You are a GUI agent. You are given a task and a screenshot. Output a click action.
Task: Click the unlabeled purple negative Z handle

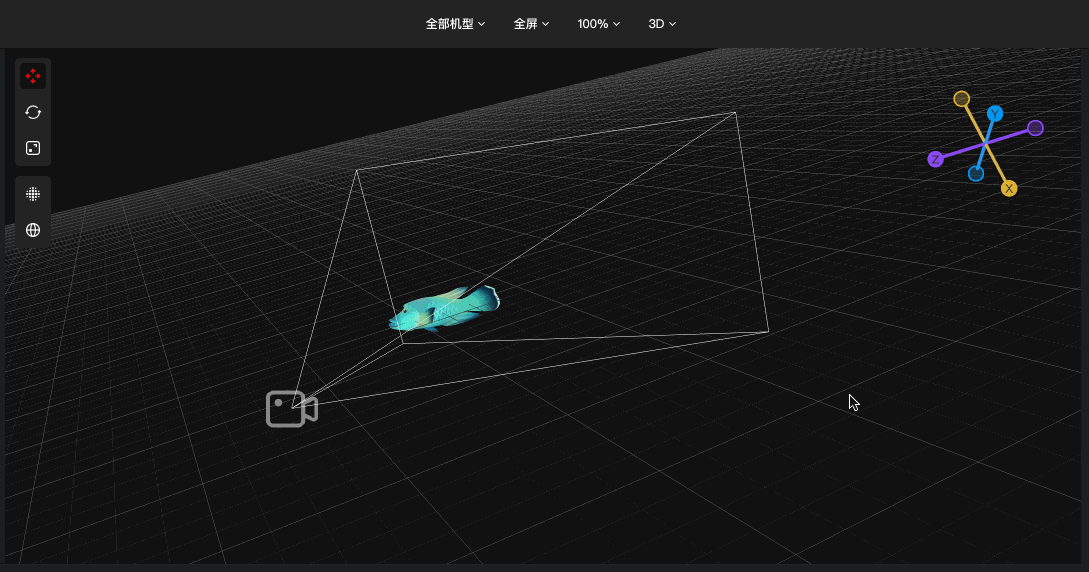(1035, 128)
